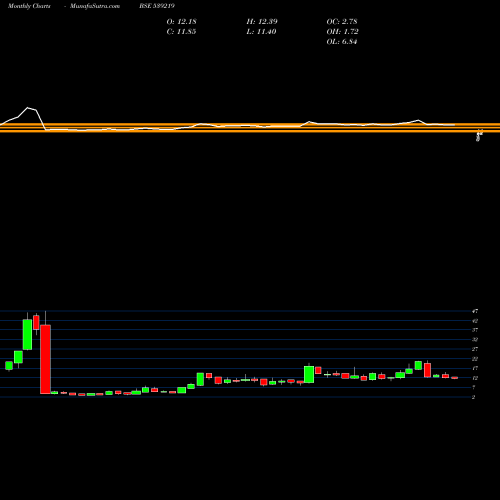Click the "OC: 2.78" reading

coord(342,22)
